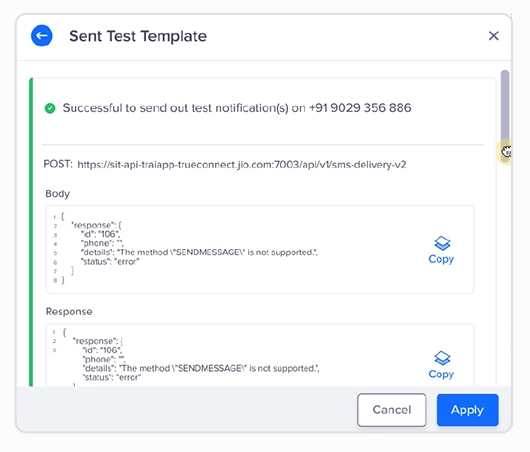
Task: Click the "status": "error" line in Body
Action: [110, 261]
